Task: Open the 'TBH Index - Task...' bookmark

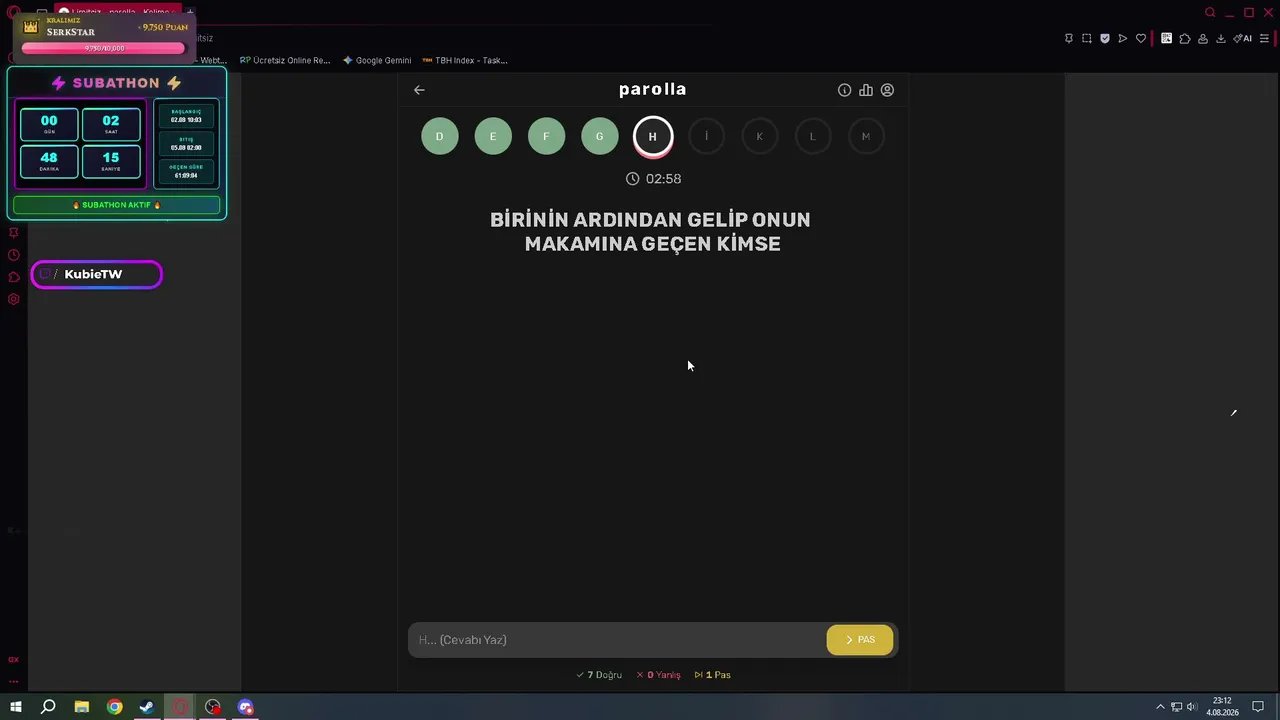Action: pos(465,60)
